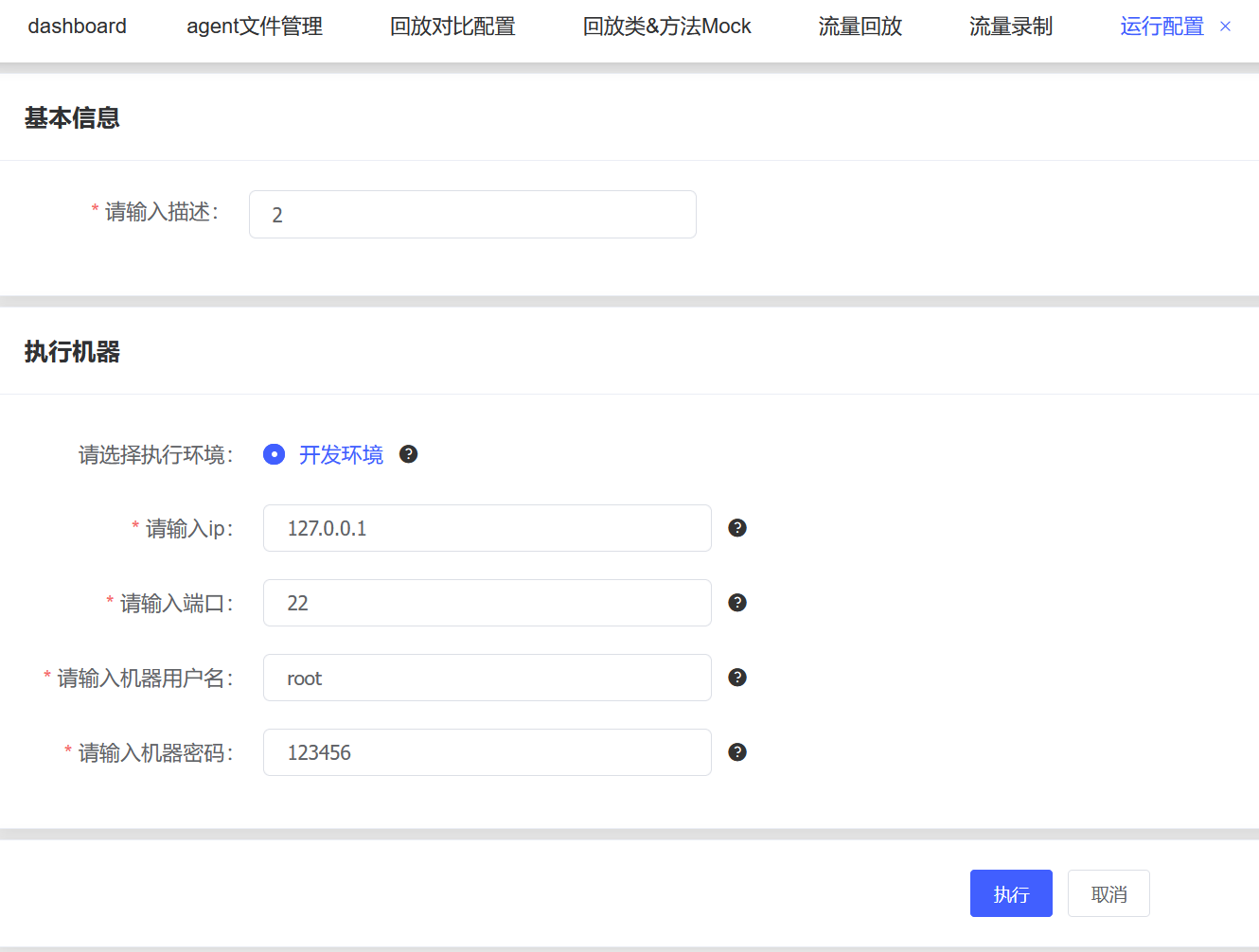Viewport: 1259px width, 952px height.
Task: Switch to 回放类&方法Mock tab
Action: tap(666, 26)
